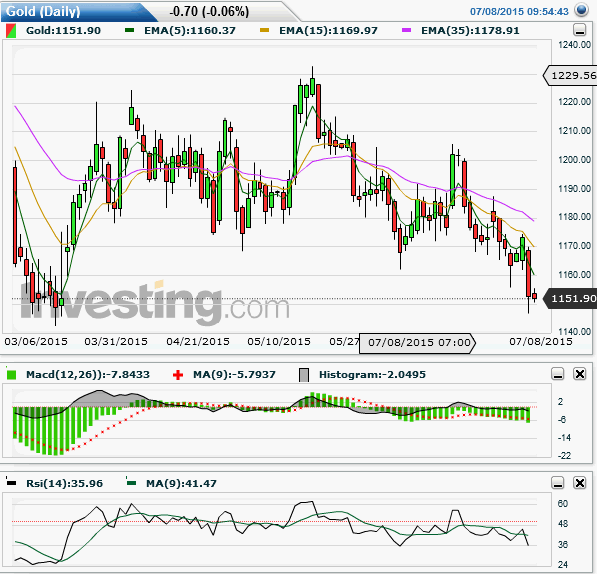Screen dimensions: 597x574
Task: Close the RSI indicator panel
Action: (579, 483)
